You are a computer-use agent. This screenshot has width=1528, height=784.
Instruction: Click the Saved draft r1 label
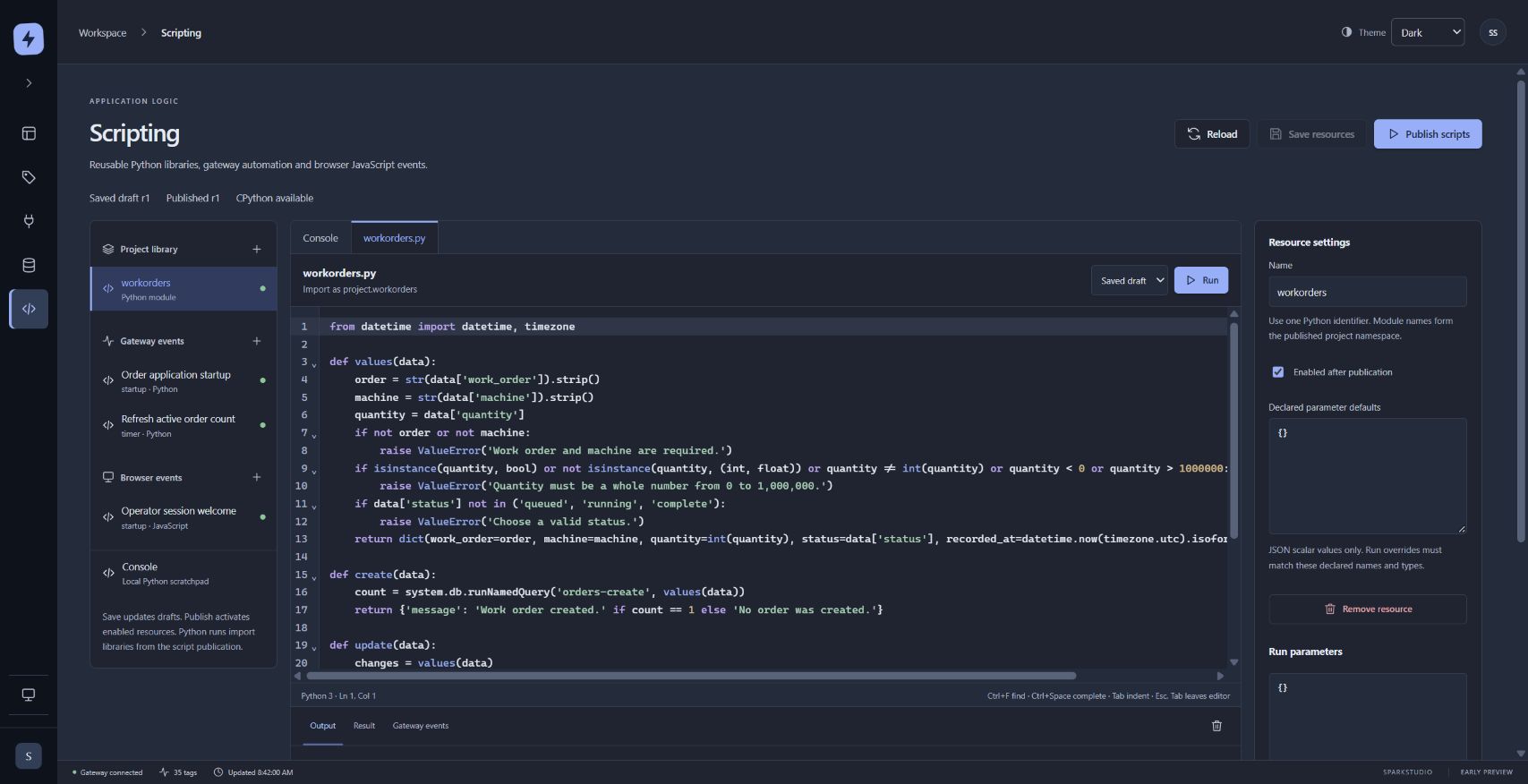[x=119, y=198]
